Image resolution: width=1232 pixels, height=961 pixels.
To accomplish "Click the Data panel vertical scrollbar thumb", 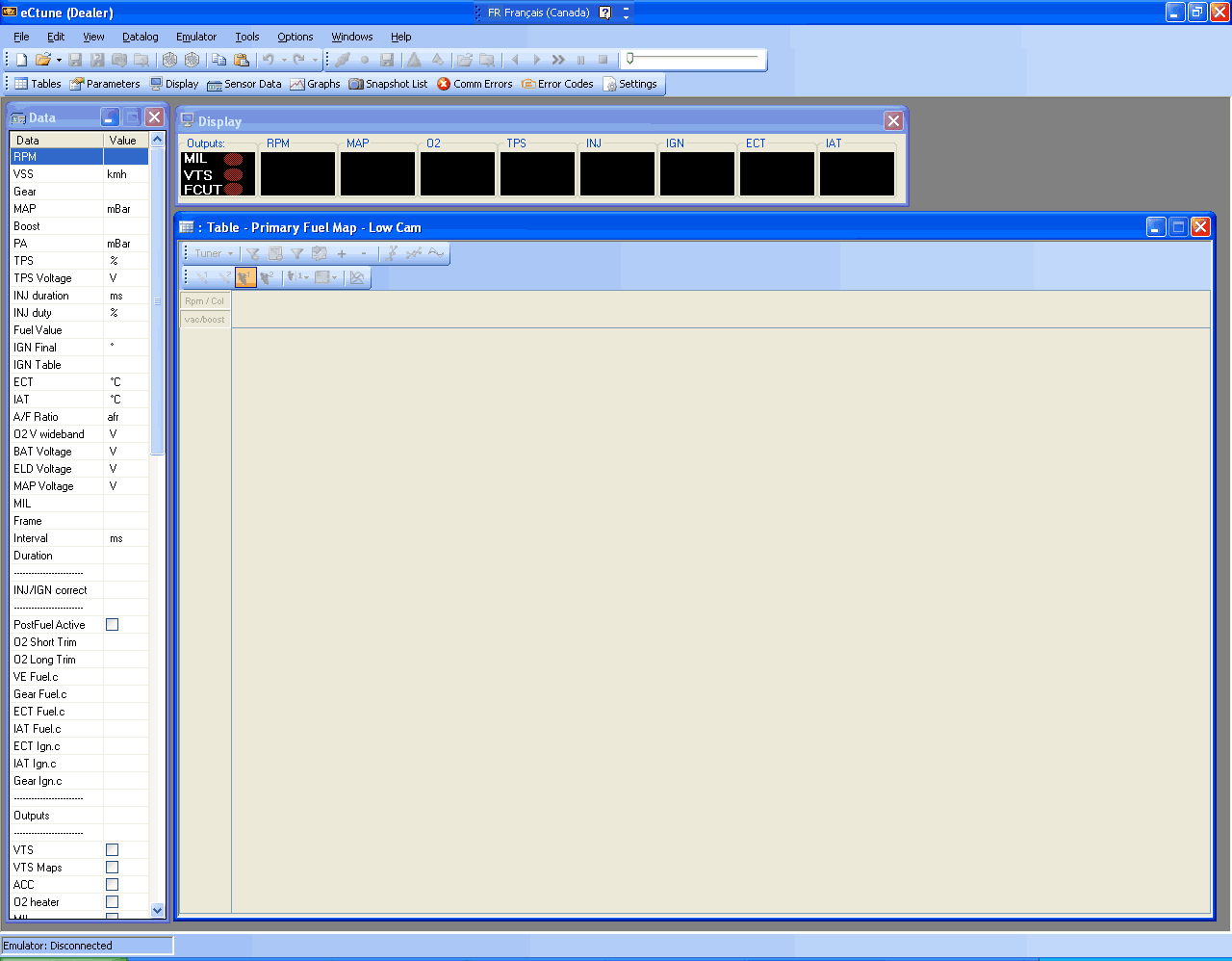I will point(158,301).
